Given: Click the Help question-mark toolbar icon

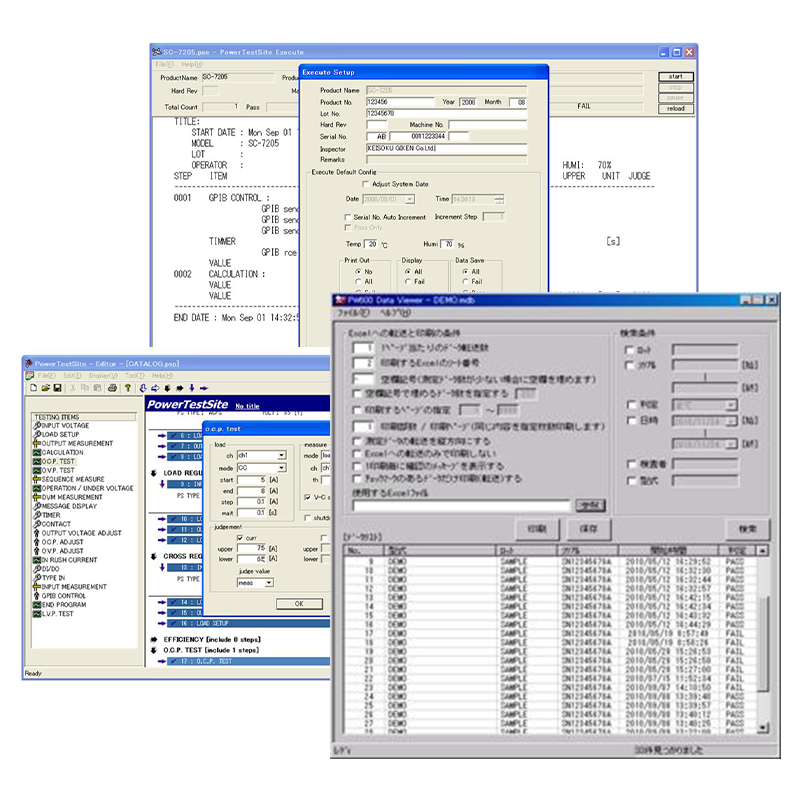Looking at the screenshot, I should point(127,385).
